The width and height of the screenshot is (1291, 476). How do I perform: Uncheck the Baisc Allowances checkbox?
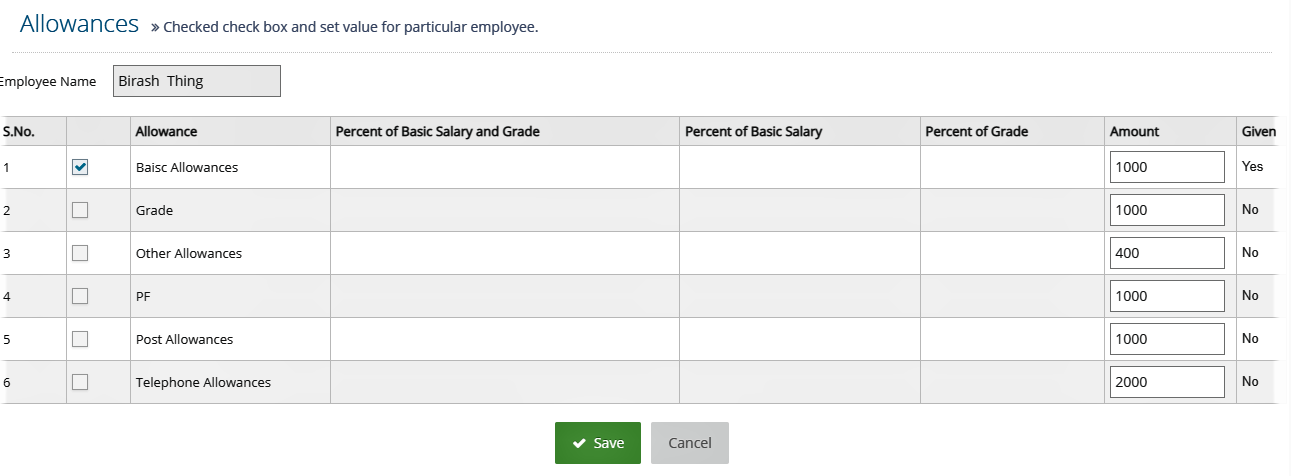80,167
